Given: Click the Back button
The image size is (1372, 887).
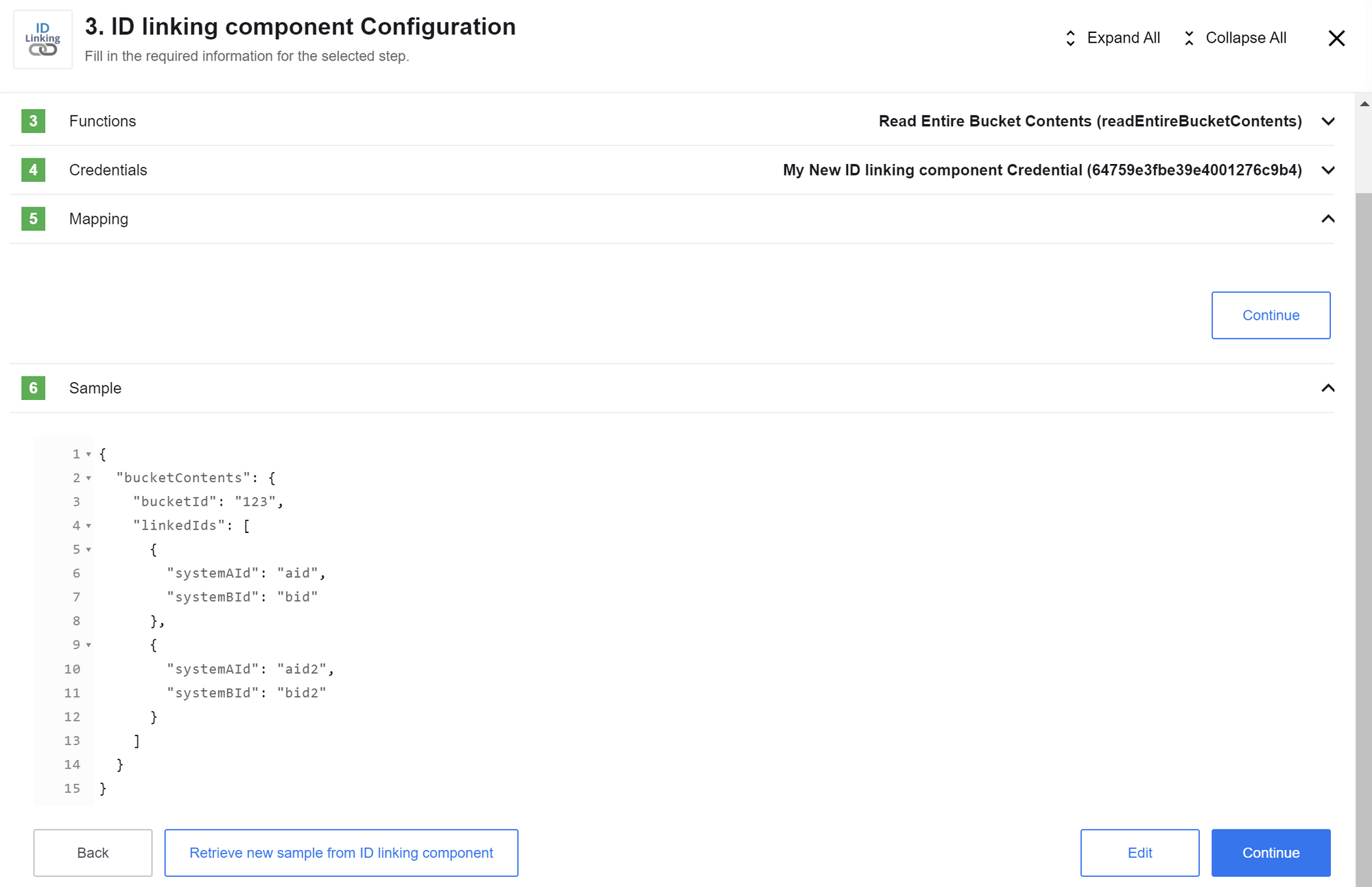Looking at the screenshot, I should click(92, 853).
